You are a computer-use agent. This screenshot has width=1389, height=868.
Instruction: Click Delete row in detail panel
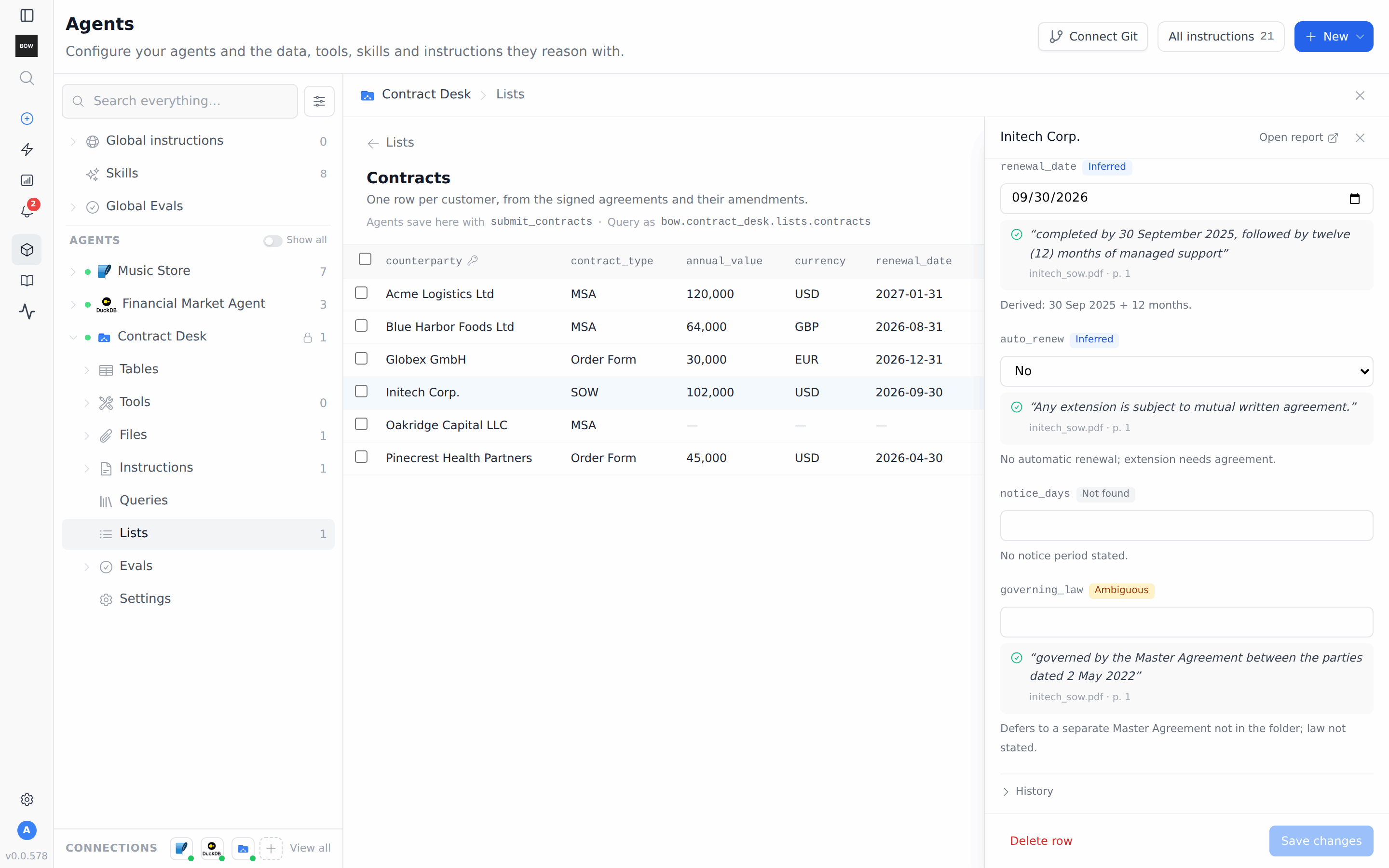click(x=1041, y=841)
